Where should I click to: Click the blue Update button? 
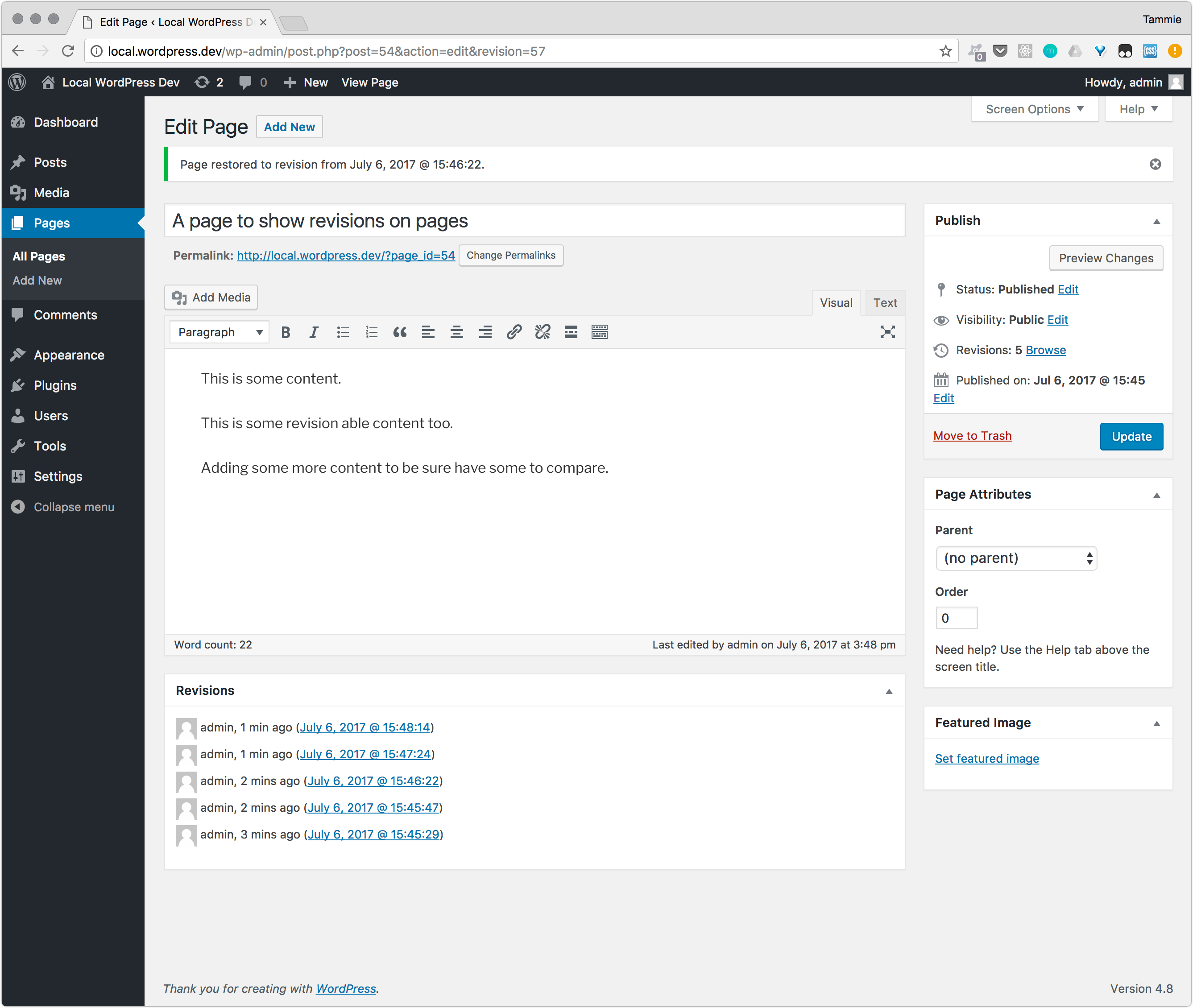pos(1131,437)
